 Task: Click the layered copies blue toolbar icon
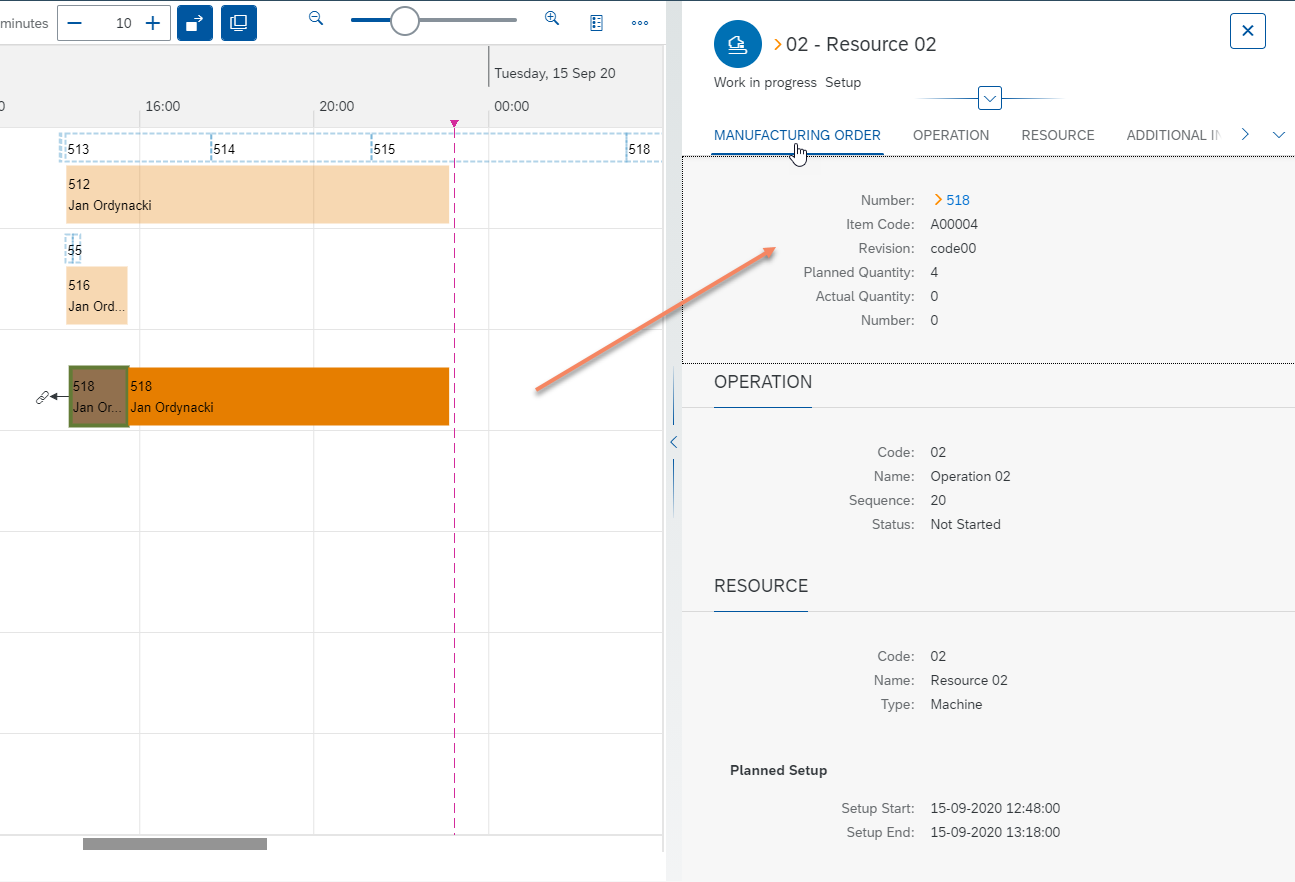[238, 22]
